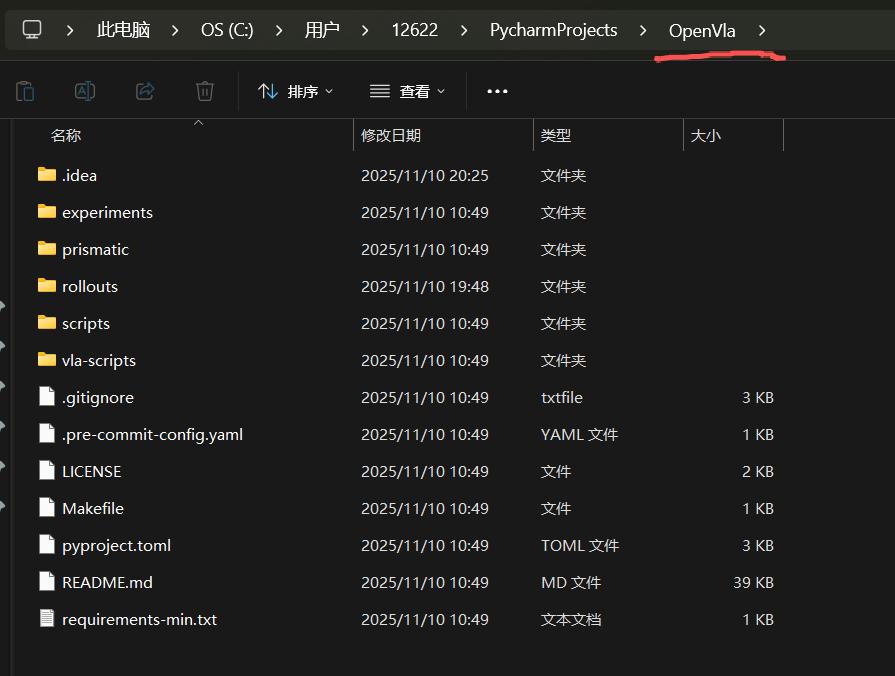
Task: Select the README.md file icon
Action: click(x=47, y=581)
